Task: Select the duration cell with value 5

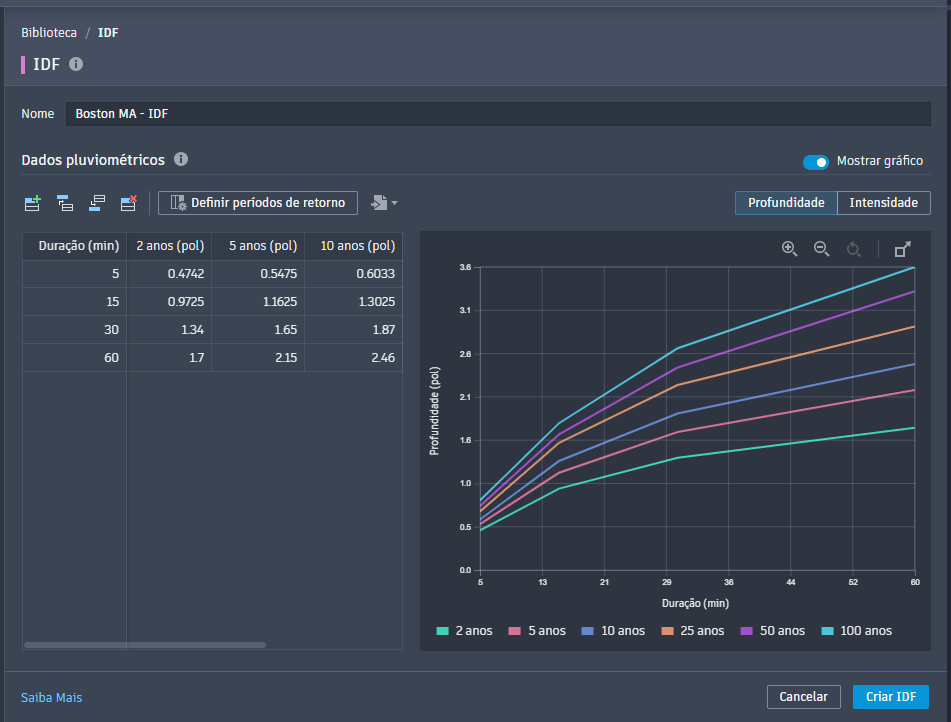Action: [75, 274]
